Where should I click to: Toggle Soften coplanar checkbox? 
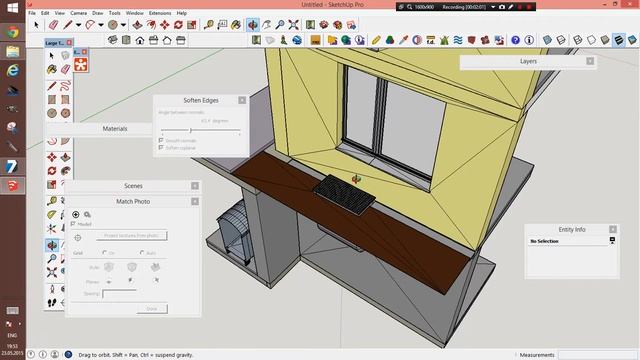161,147
